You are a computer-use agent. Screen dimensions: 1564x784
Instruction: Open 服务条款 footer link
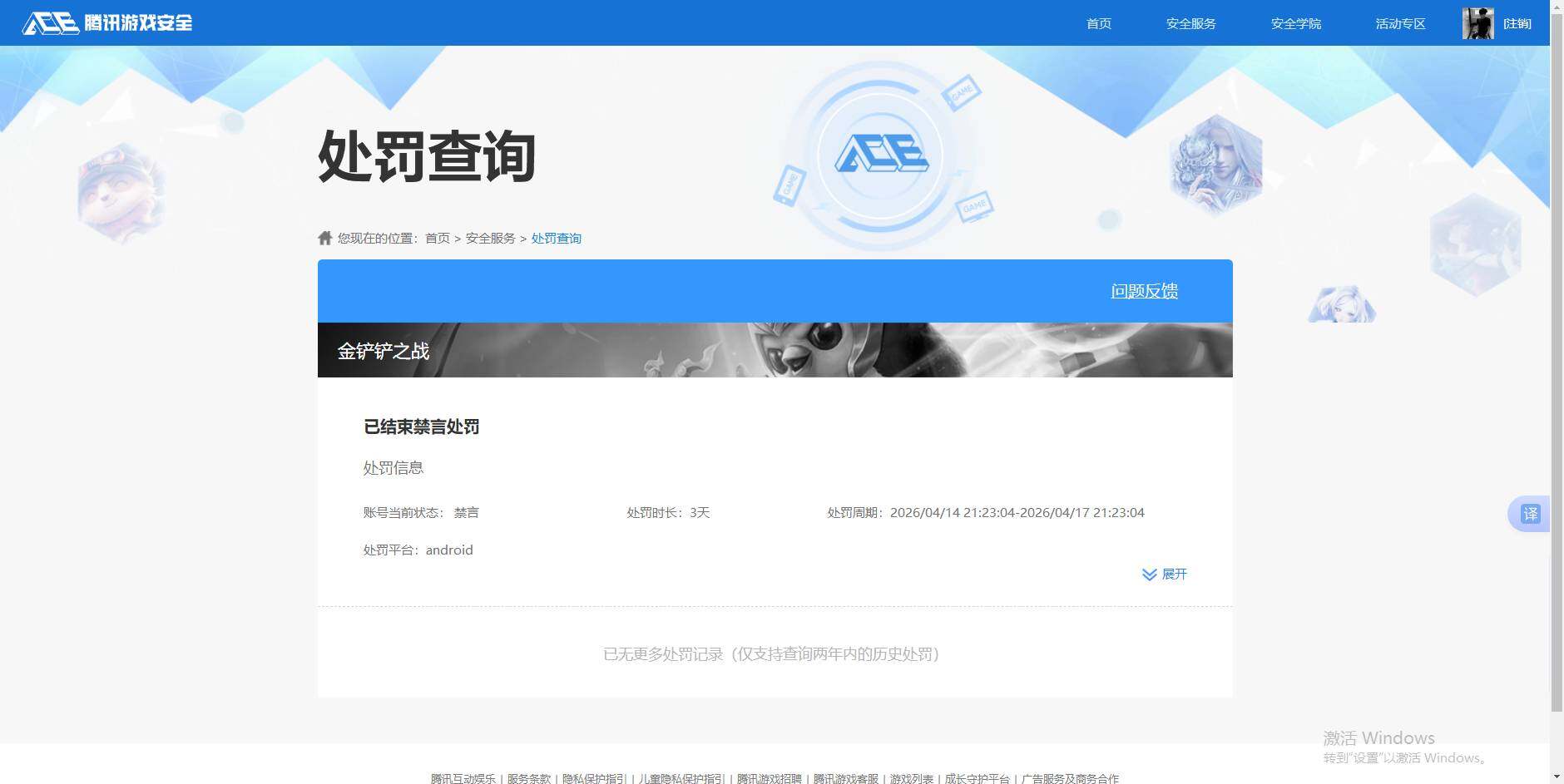(529, 779)
